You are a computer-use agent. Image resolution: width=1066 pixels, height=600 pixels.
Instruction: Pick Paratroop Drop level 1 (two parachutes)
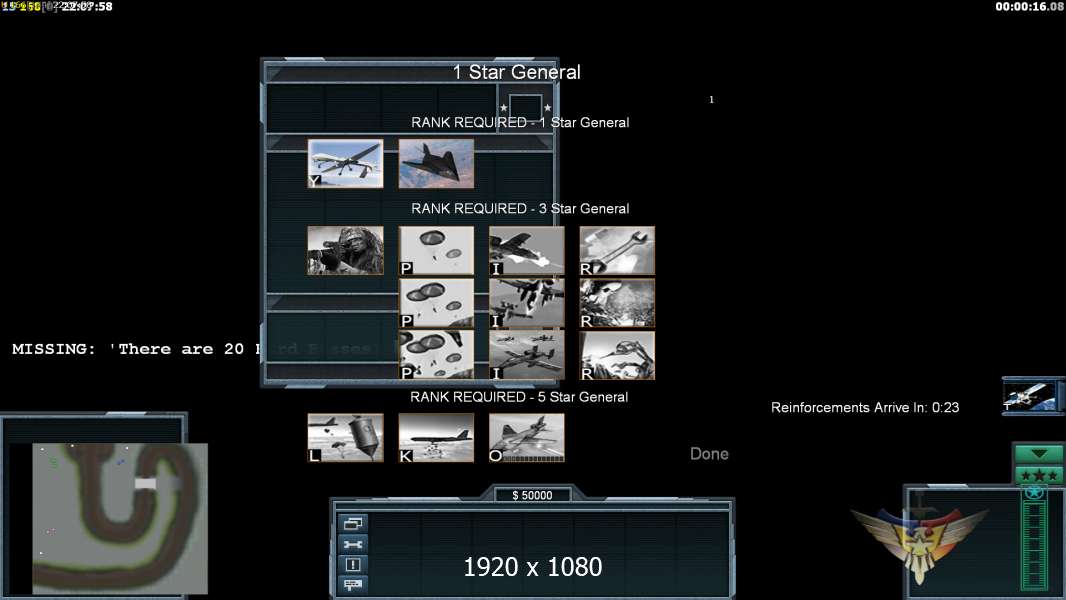[x=436, y=251]
